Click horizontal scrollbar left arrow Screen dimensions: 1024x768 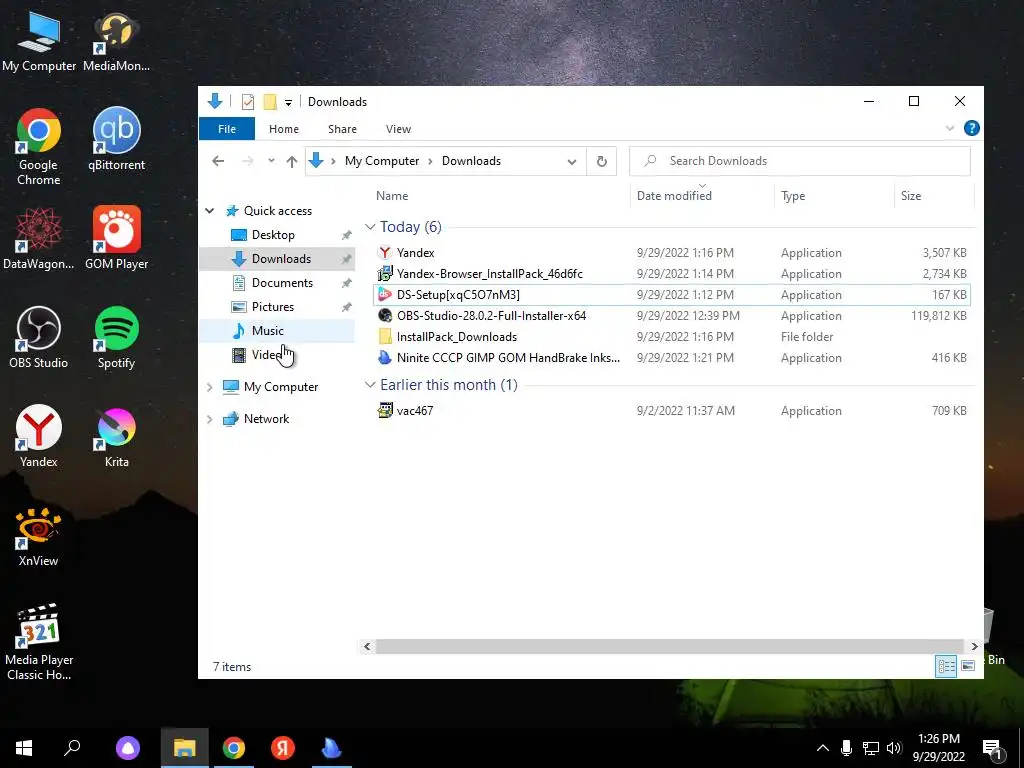[x=367, y=647]
